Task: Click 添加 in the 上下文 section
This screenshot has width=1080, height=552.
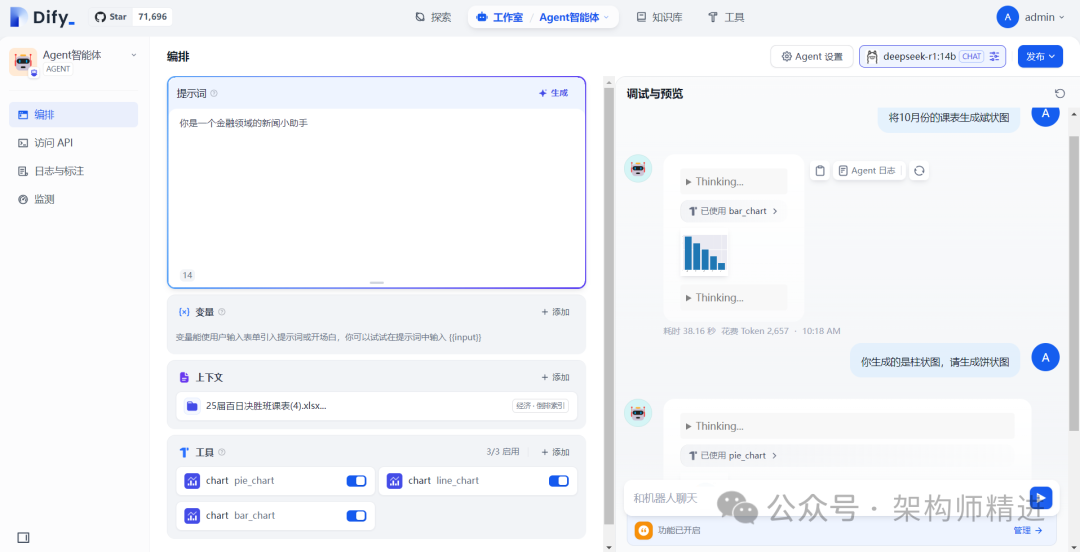Action: coord(555,378)
